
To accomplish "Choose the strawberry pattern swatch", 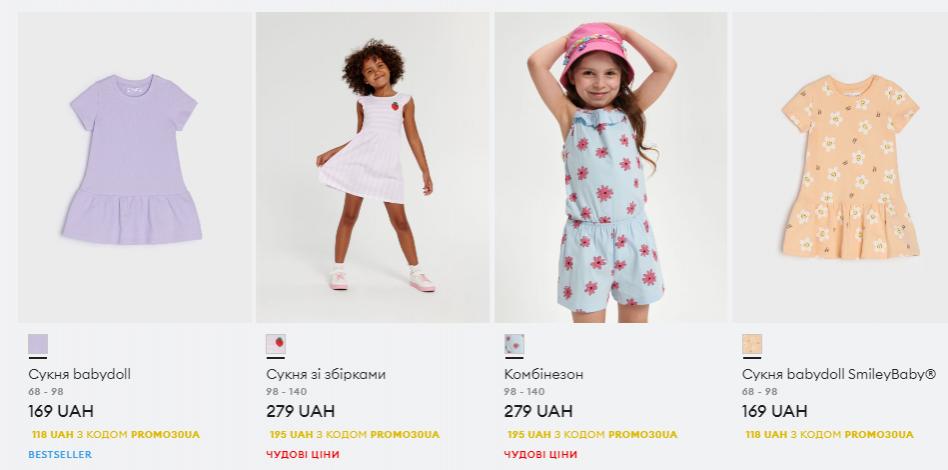I will point(276,344).
